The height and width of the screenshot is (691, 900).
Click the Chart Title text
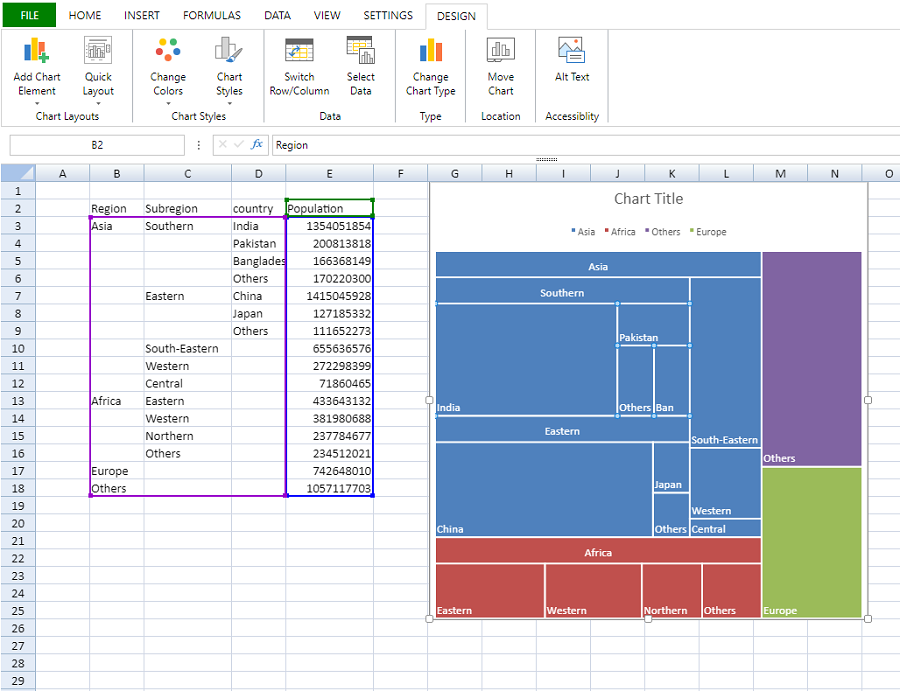pos(649,199)
